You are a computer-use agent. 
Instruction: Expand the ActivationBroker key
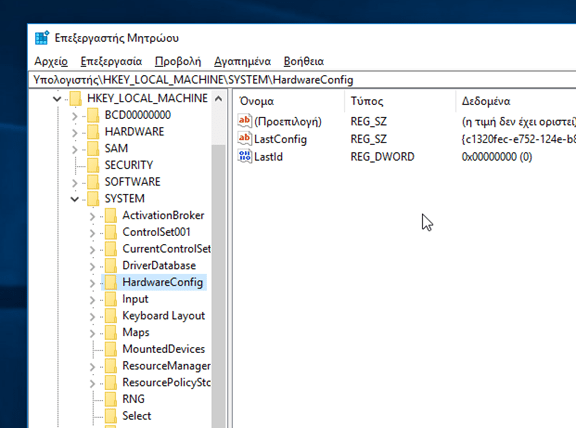click(x=92, y=216)
